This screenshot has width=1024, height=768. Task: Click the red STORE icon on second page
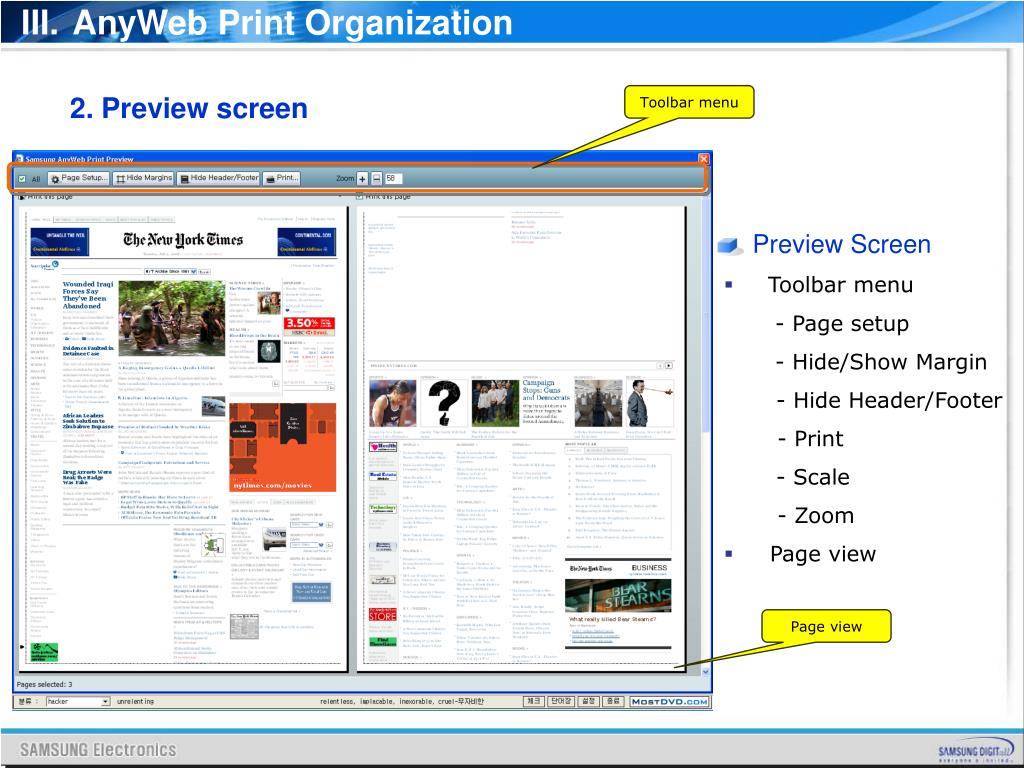383,615
